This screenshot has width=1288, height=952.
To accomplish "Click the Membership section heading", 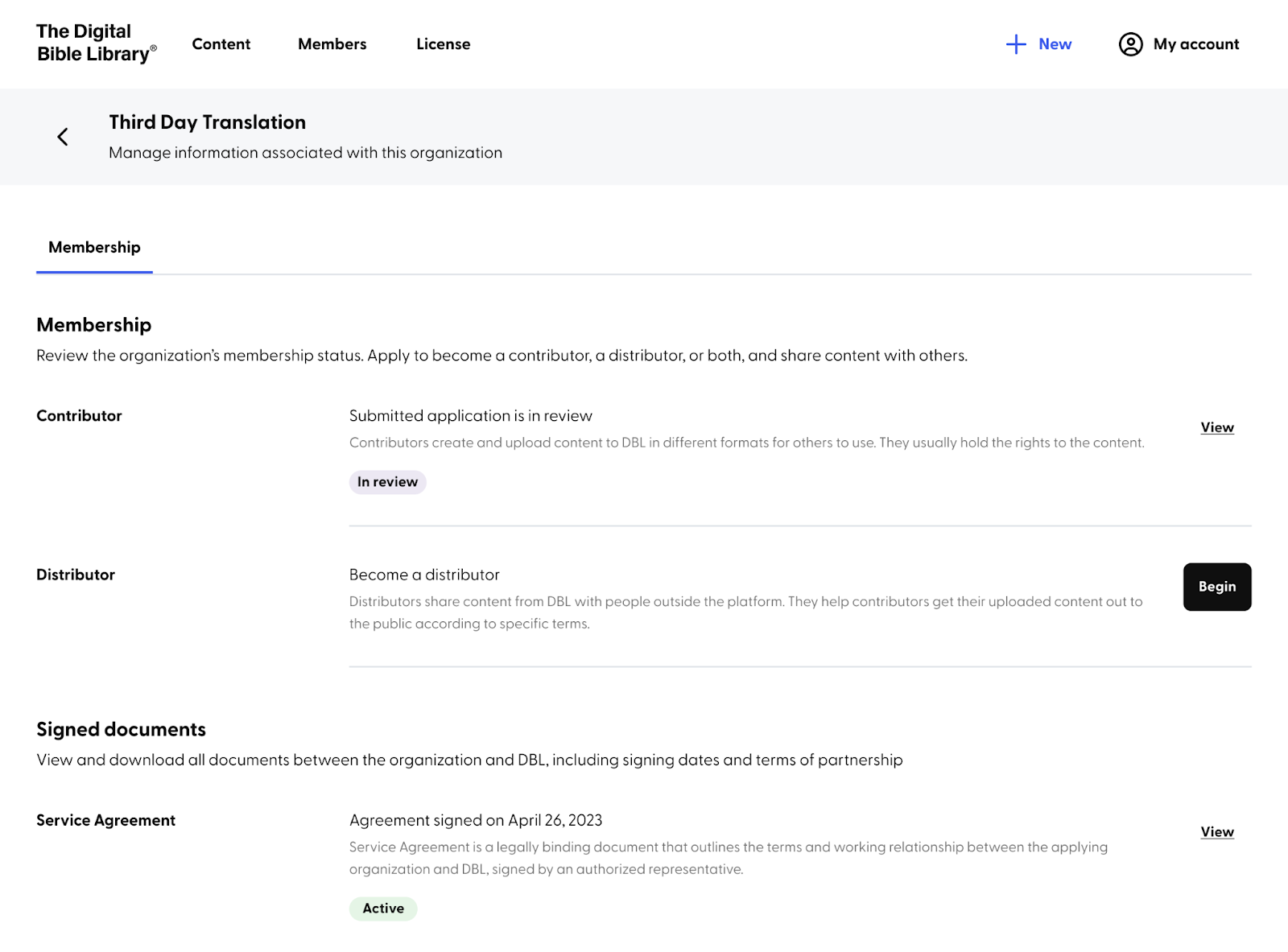I will (x=93, y=325).
